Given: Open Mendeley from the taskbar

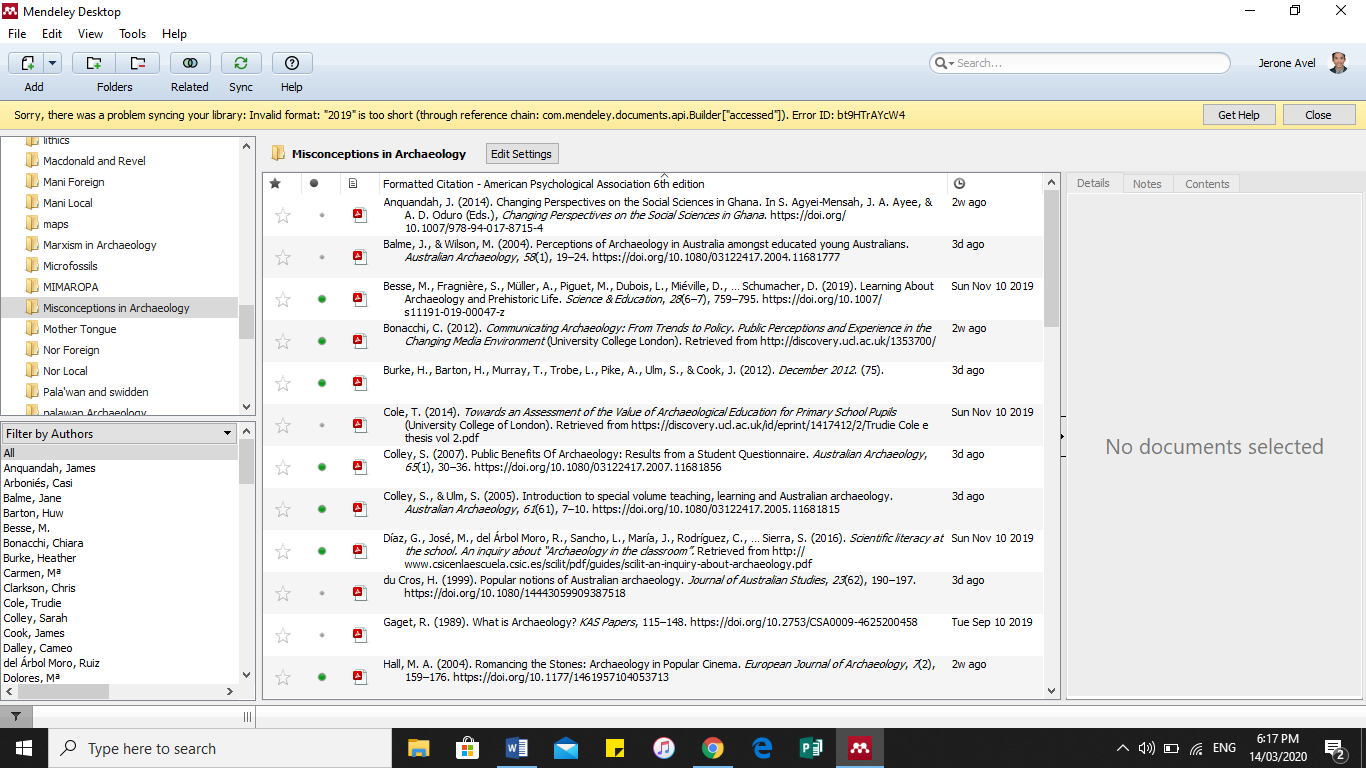Looking at the screenshot, I should pyautogui.click(x=860, y=747).
